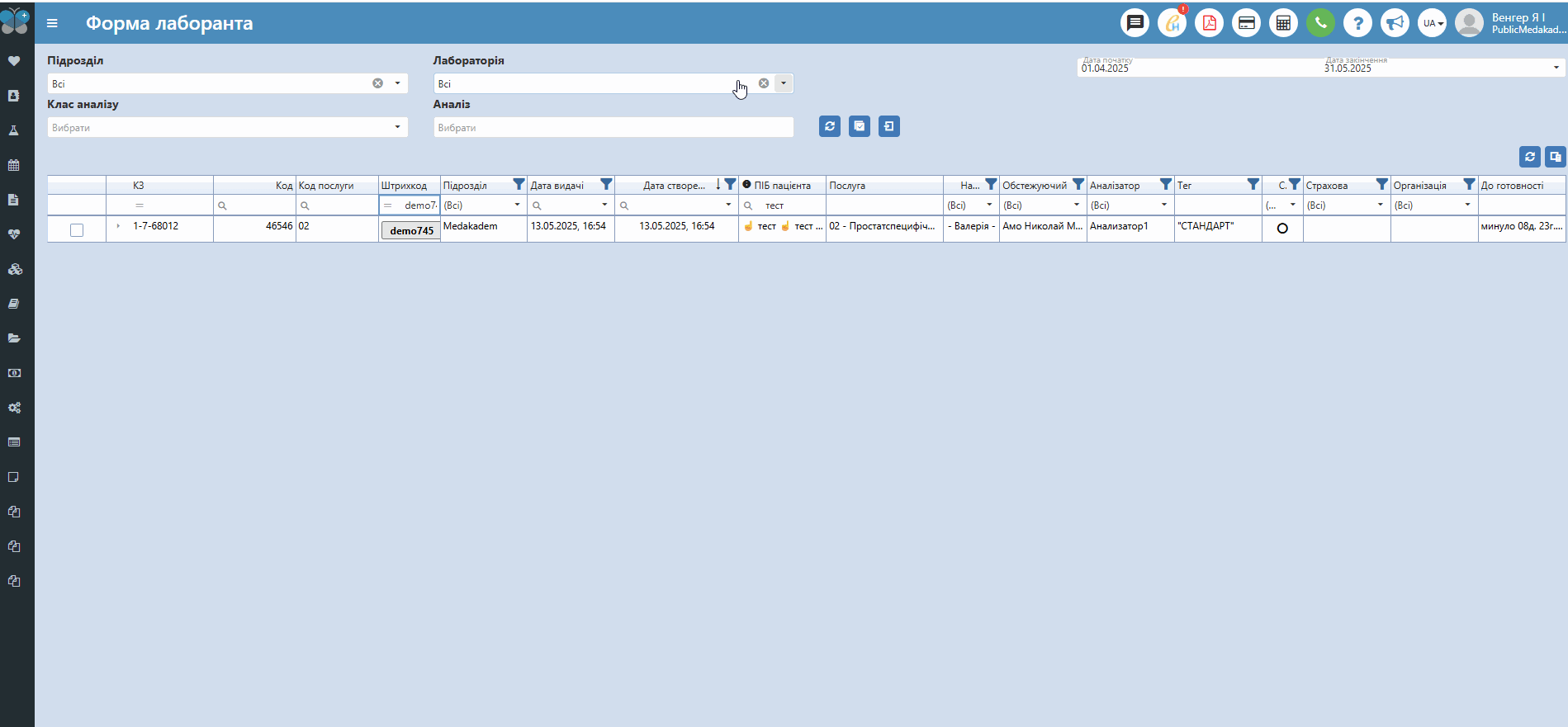The image size is (1568, 727).
Task: Open the settings gears sidebar icon
Action: (x=14, y=408)
